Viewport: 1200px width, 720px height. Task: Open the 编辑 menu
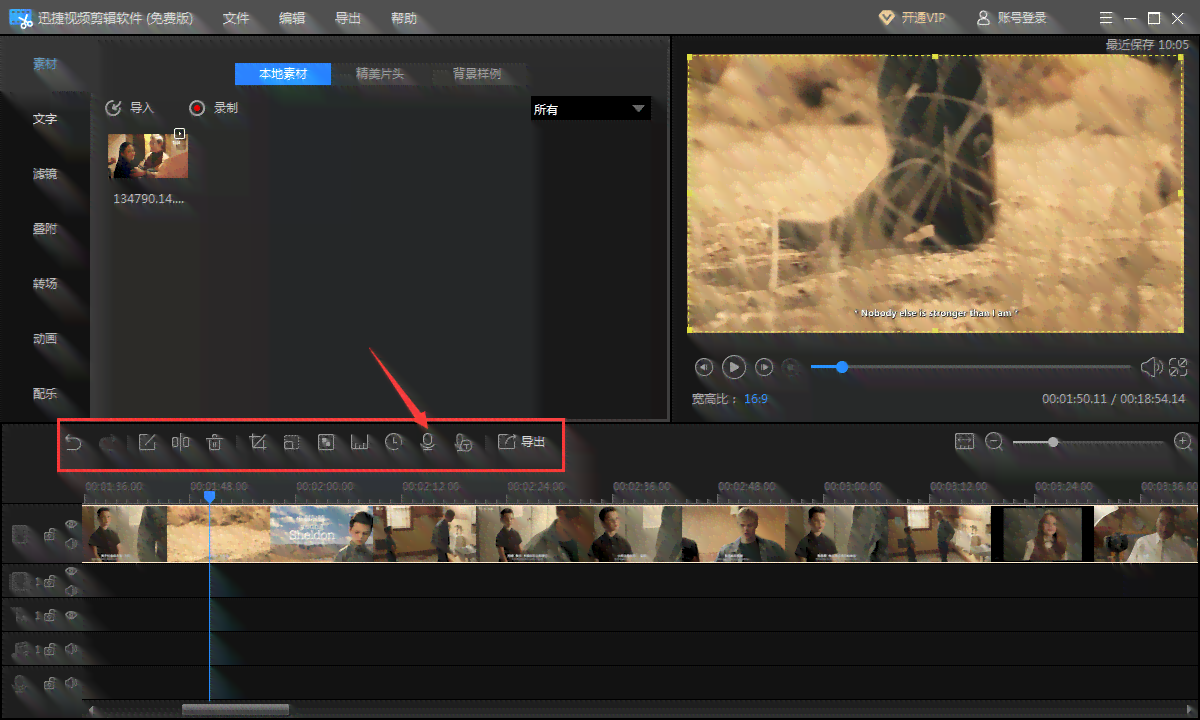[292, 18]
